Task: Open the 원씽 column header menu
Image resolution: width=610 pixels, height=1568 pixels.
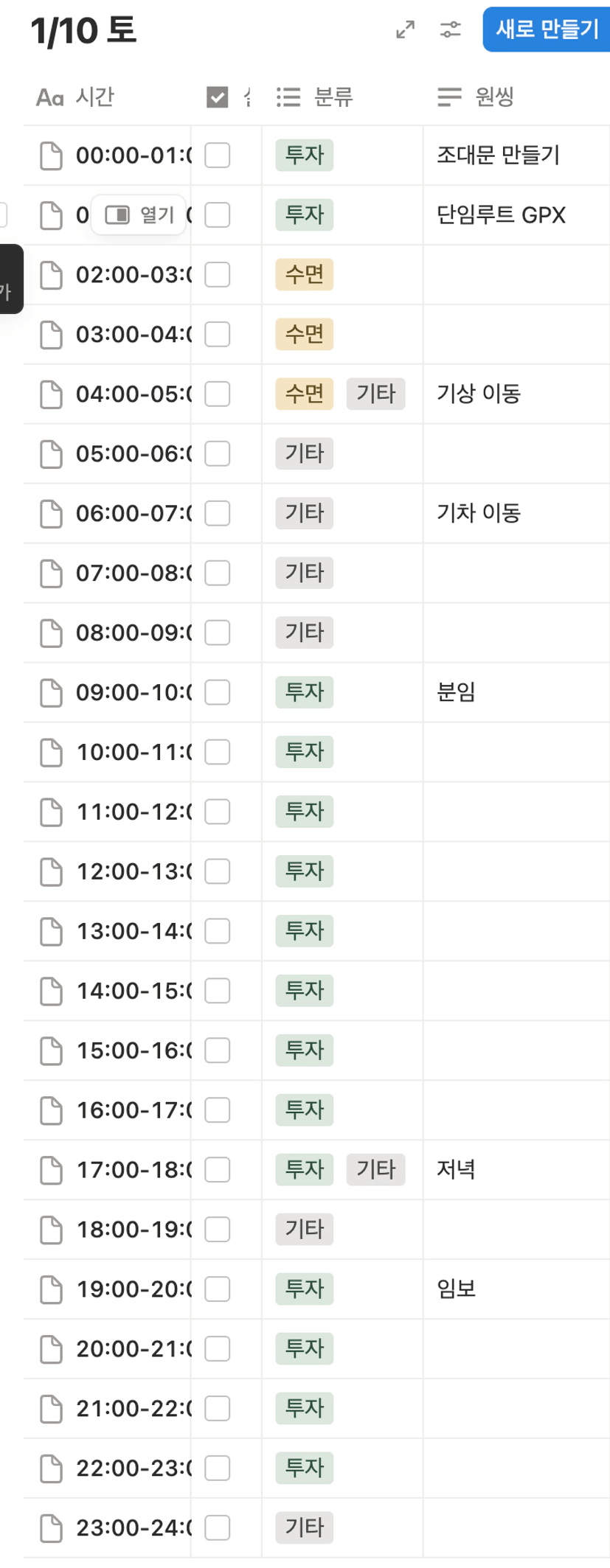Action: coord(494,97)
